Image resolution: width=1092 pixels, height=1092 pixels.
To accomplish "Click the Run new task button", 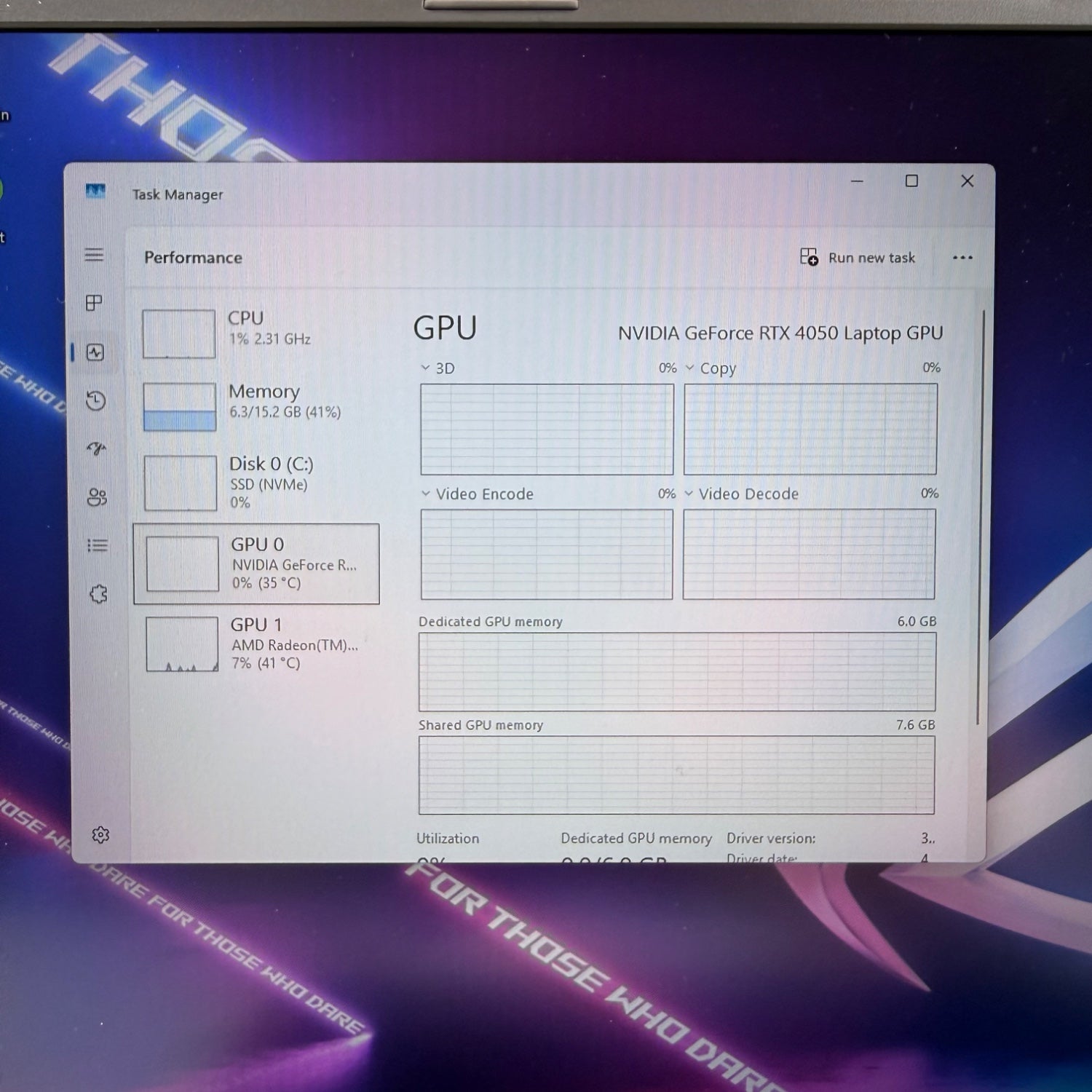I will click(858, 258).
